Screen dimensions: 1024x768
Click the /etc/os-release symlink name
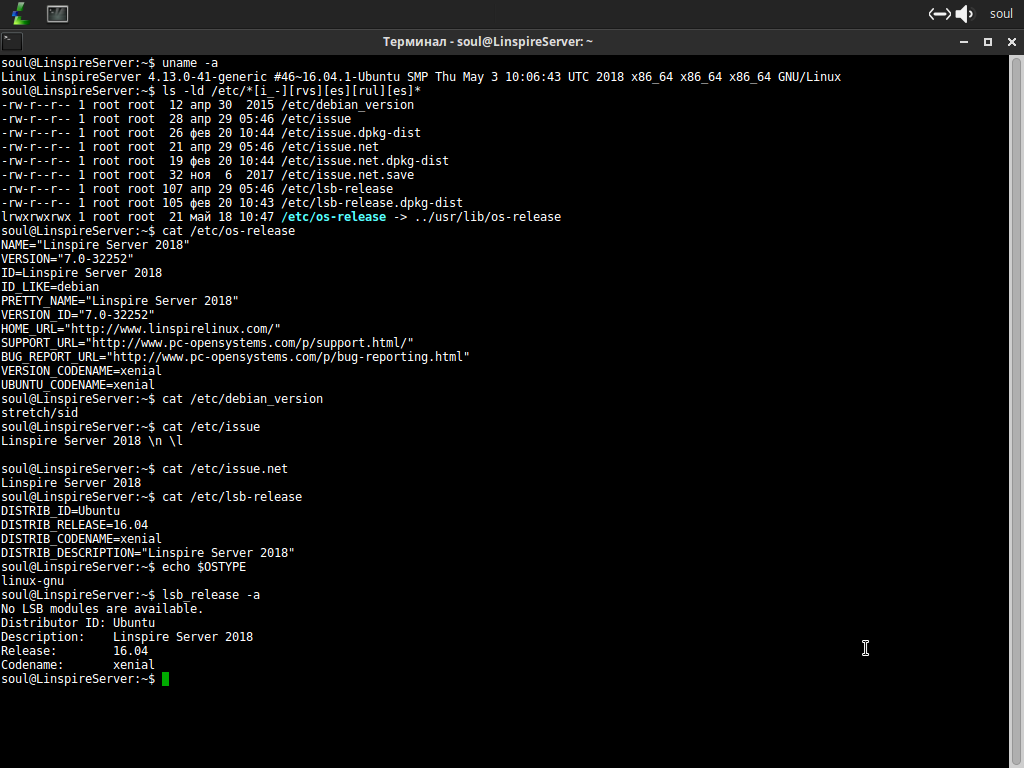tap(334, 217)
